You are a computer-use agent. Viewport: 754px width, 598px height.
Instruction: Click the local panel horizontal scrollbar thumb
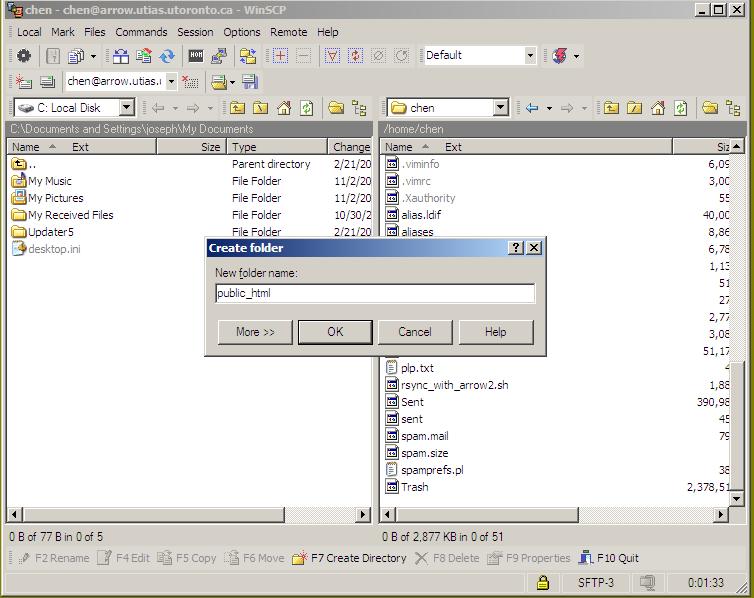coord(153,515)
